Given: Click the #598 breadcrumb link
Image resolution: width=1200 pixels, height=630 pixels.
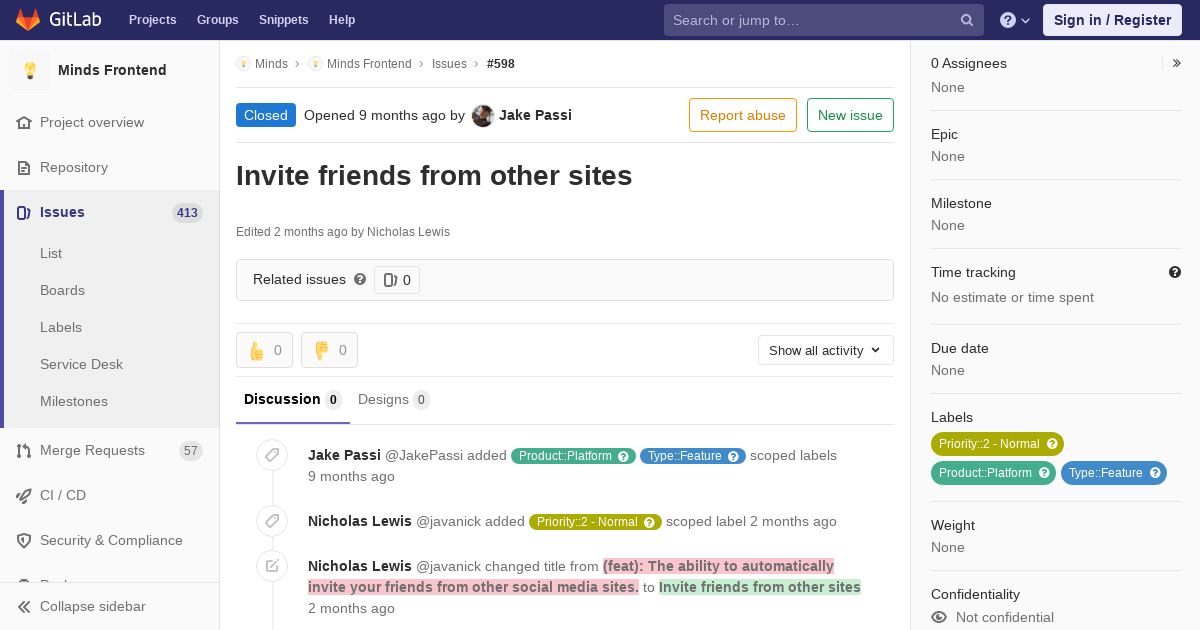Looking at the screenshot, I should [501, 64].
